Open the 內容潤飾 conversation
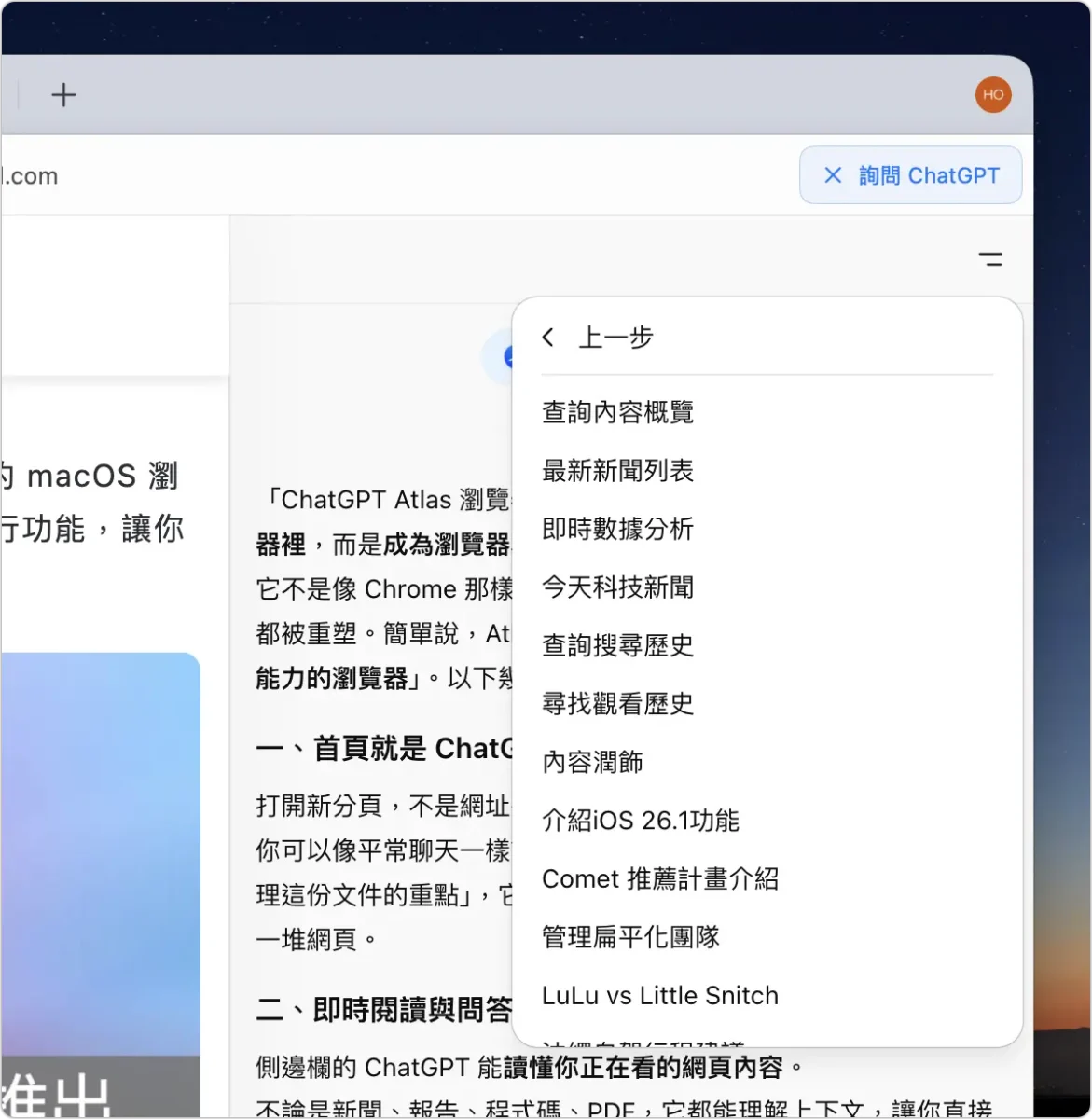This screenshot has width=1092, height=1119. [592, 762]
